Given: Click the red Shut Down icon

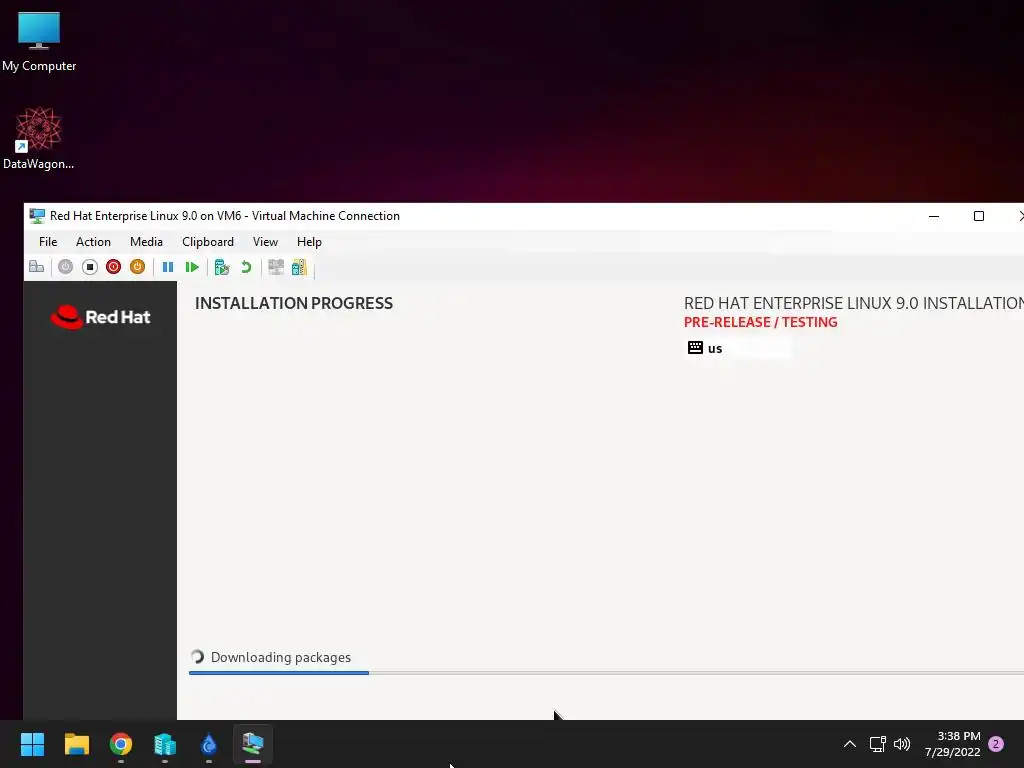Looking at the screenshot, I should (x=114, y=266).
